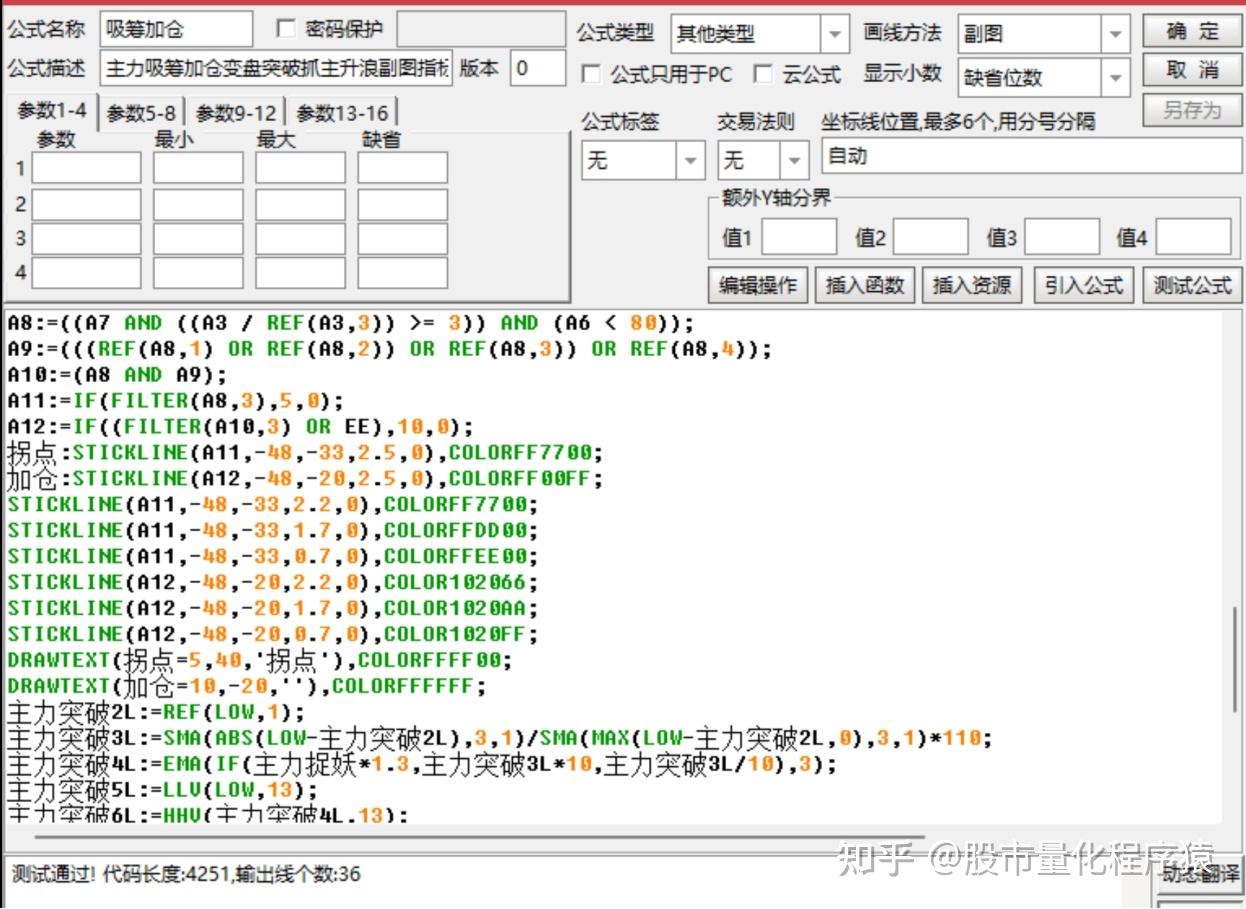Click the 主力突破4L:=EMA code line
Screen dimensions: 1246x909
point(422,765)
